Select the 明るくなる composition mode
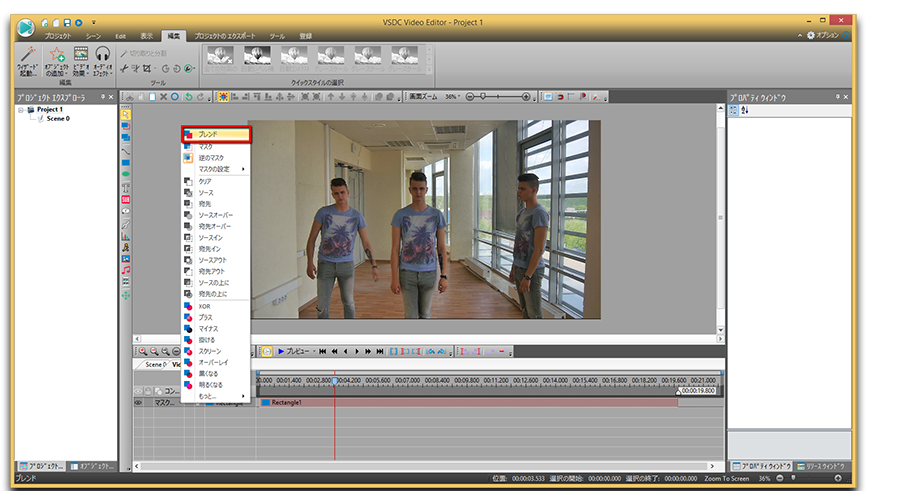900x491 pixels. click(216, 385)
